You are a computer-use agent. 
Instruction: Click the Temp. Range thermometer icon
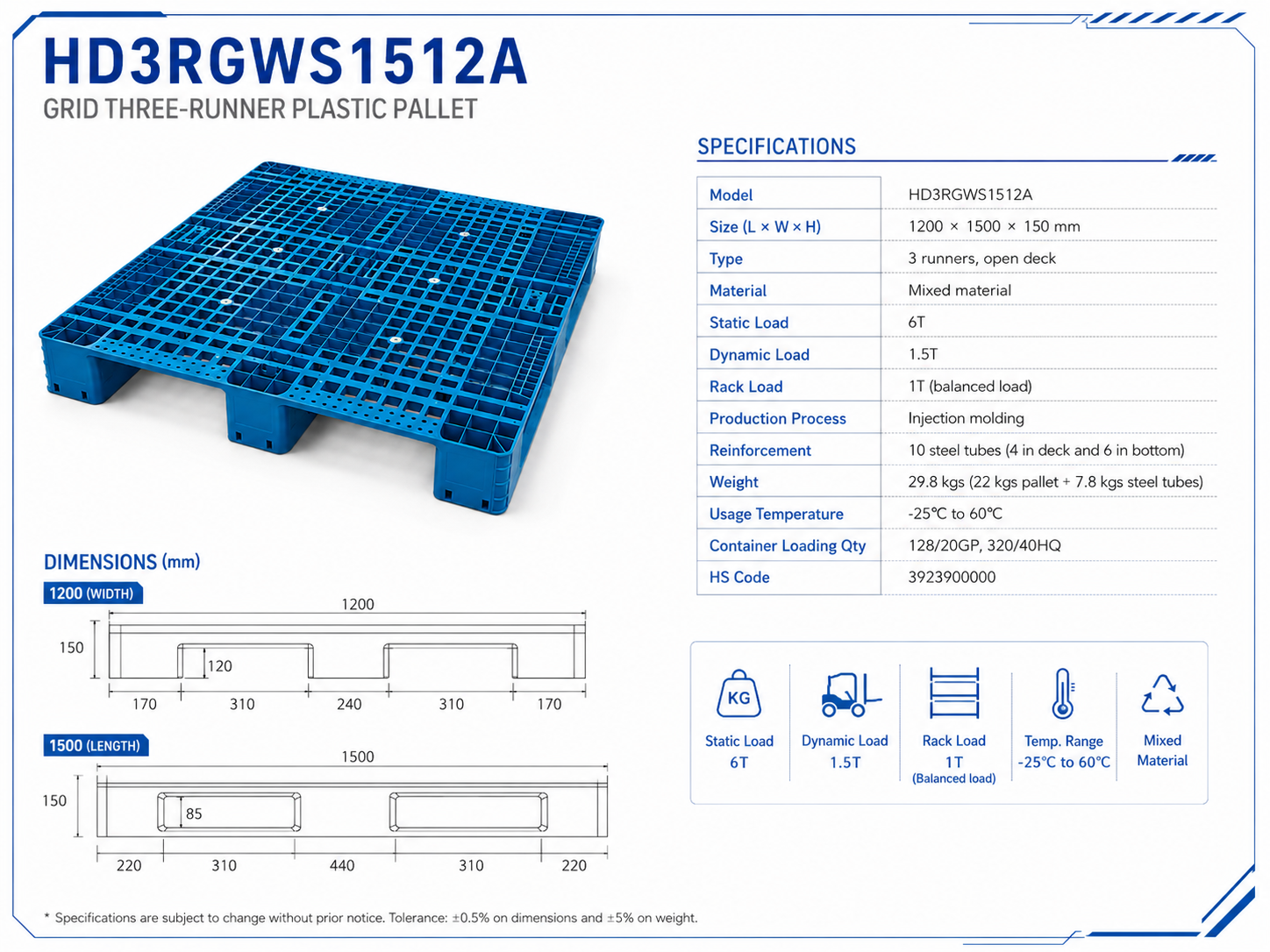tap(1063, 693)
